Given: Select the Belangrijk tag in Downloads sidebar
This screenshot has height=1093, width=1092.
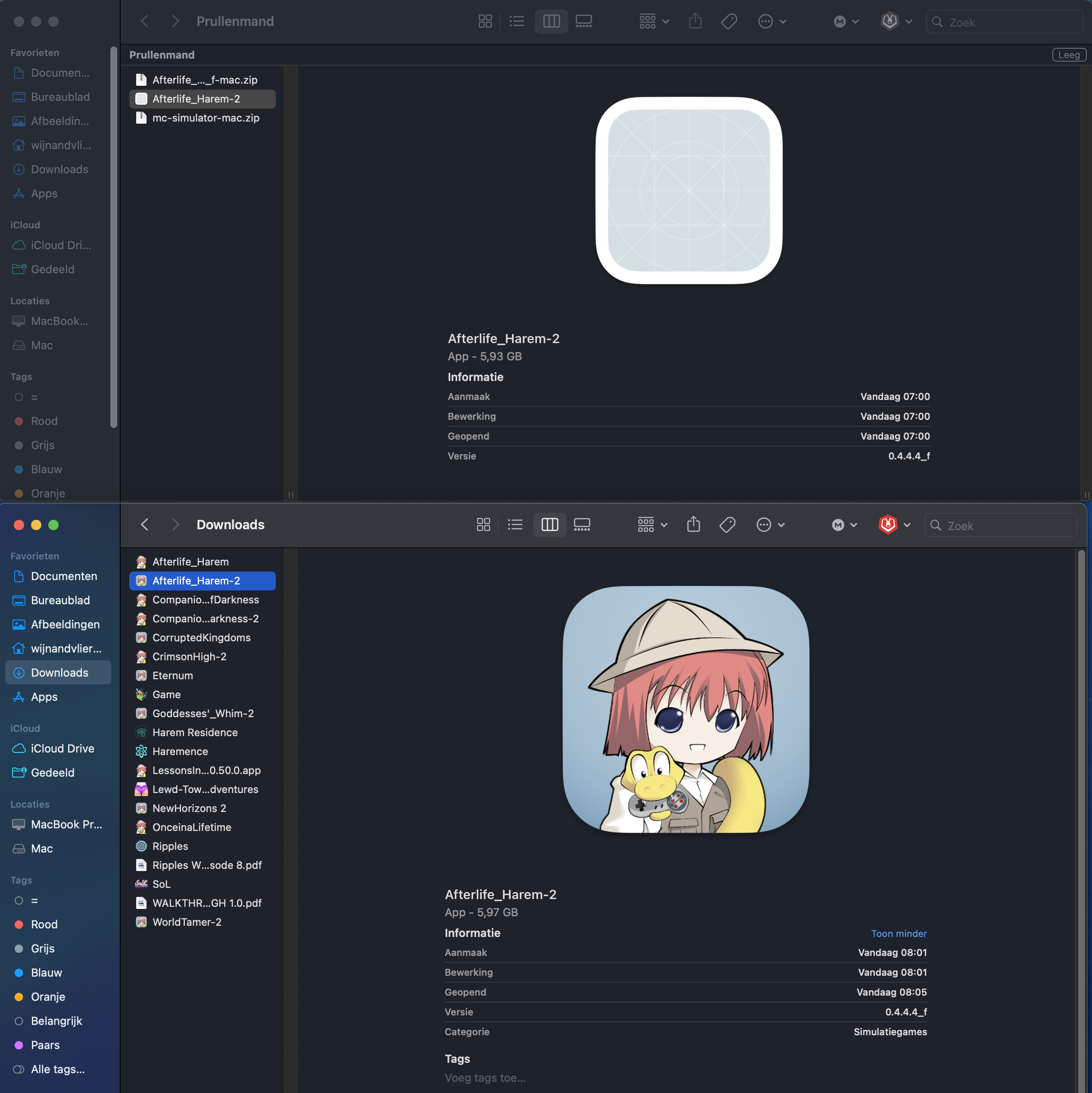Looking at the screenshot, I should pyautogui.click(x=58, y=1021).
